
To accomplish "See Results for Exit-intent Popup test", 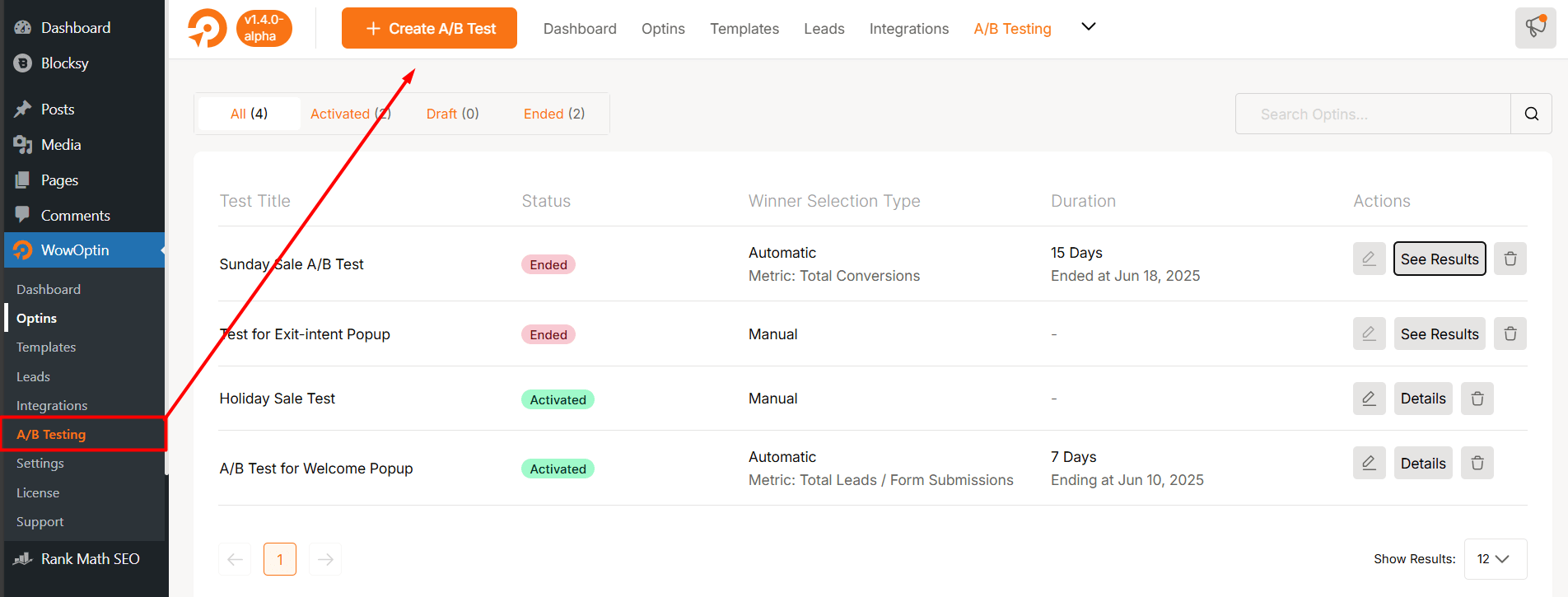I will pos(1440,333).
